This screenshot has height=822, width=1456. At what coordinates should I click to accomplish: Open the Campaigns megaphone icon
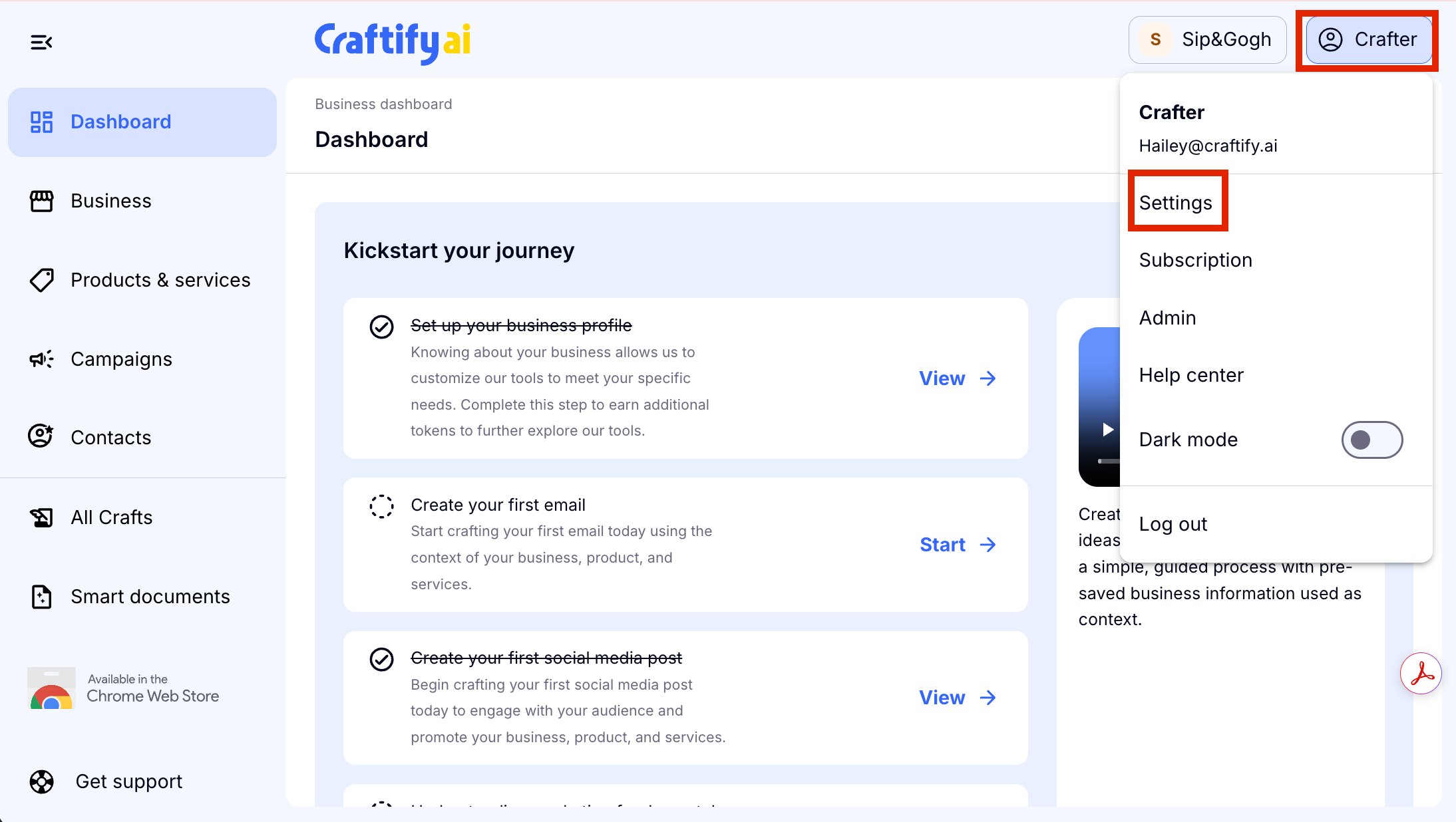click(41, 359)
